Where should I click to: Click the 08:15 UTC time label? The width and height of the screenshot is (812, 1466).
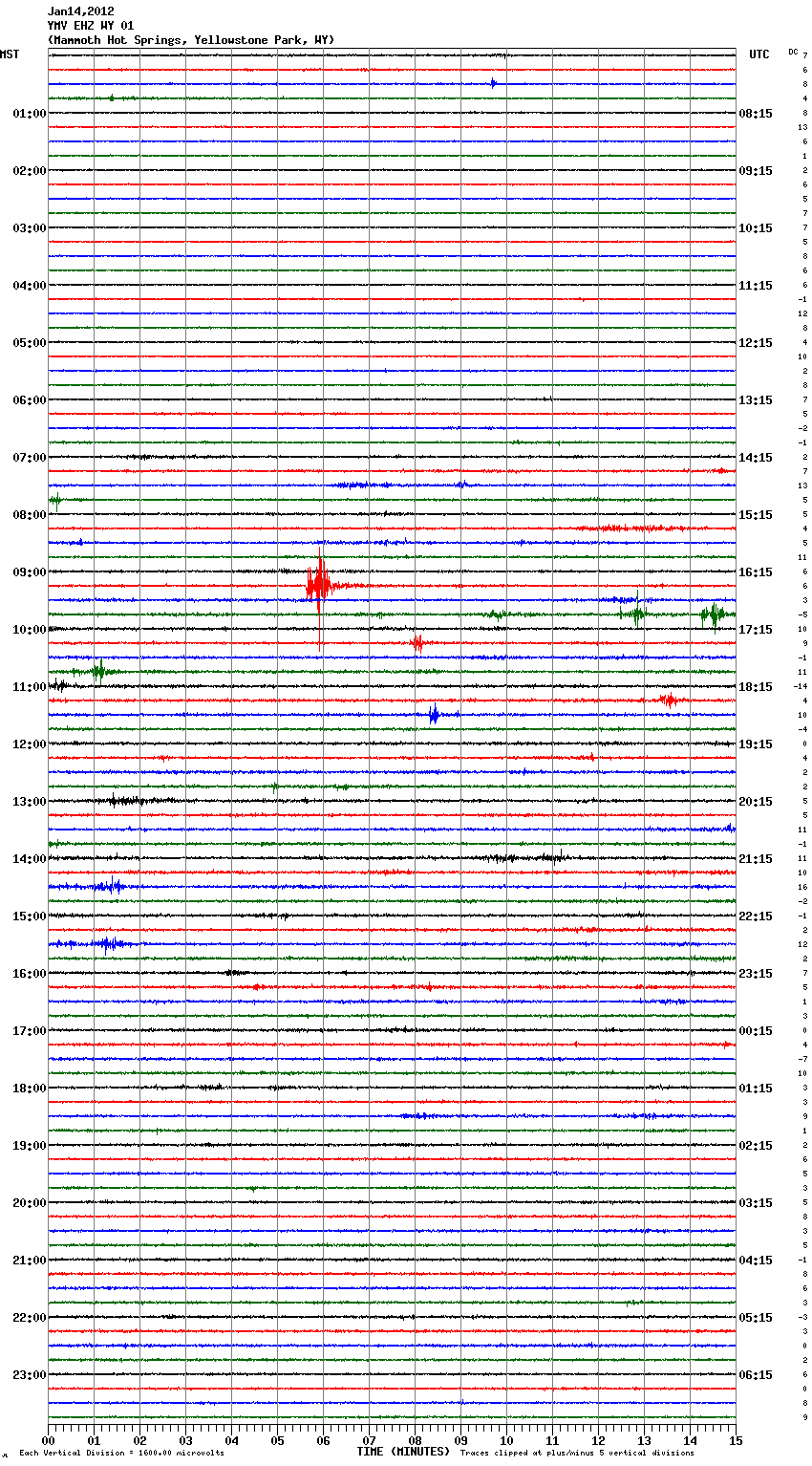[x=756, y=114]
